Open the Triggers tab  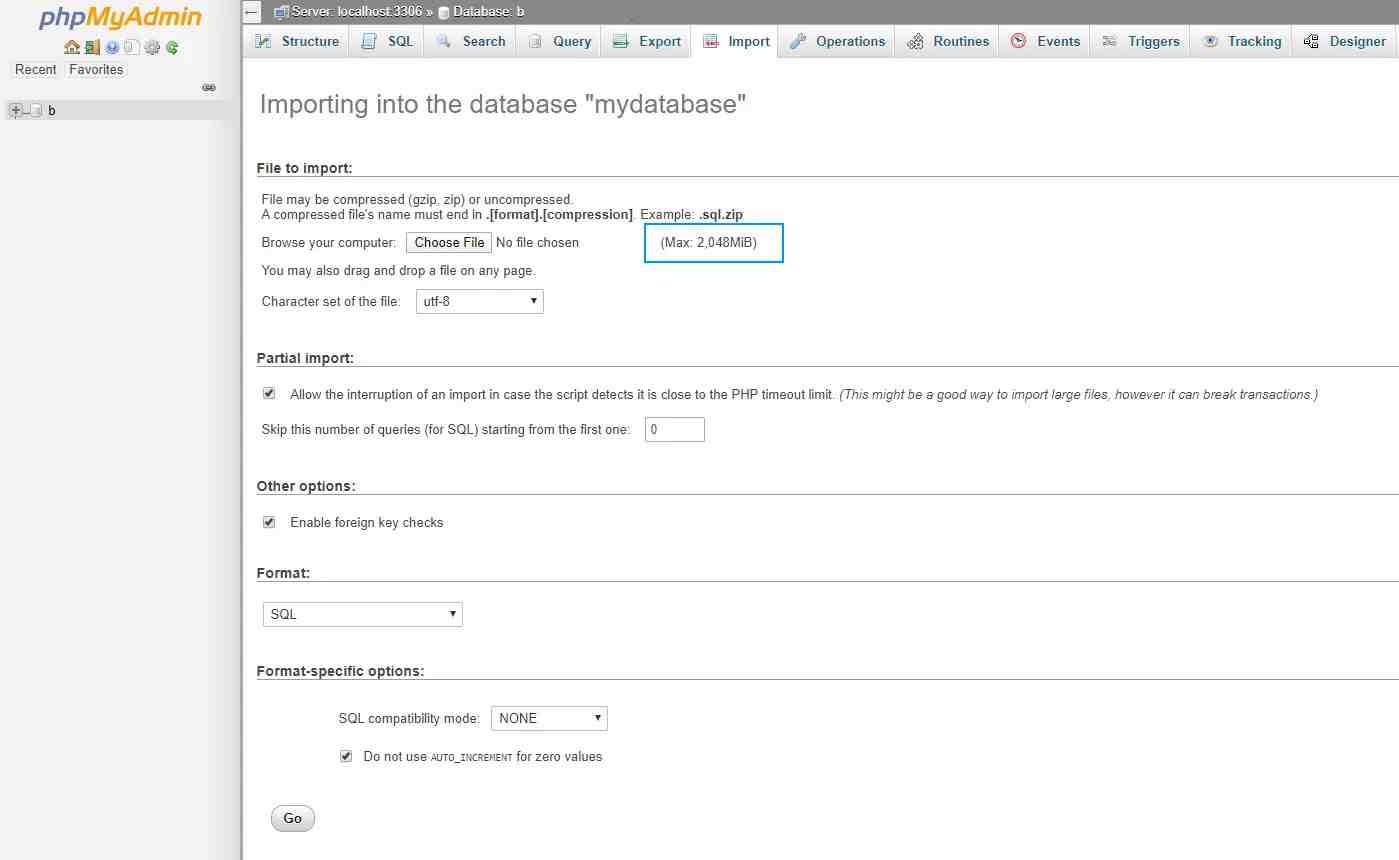coord(1141,41)
